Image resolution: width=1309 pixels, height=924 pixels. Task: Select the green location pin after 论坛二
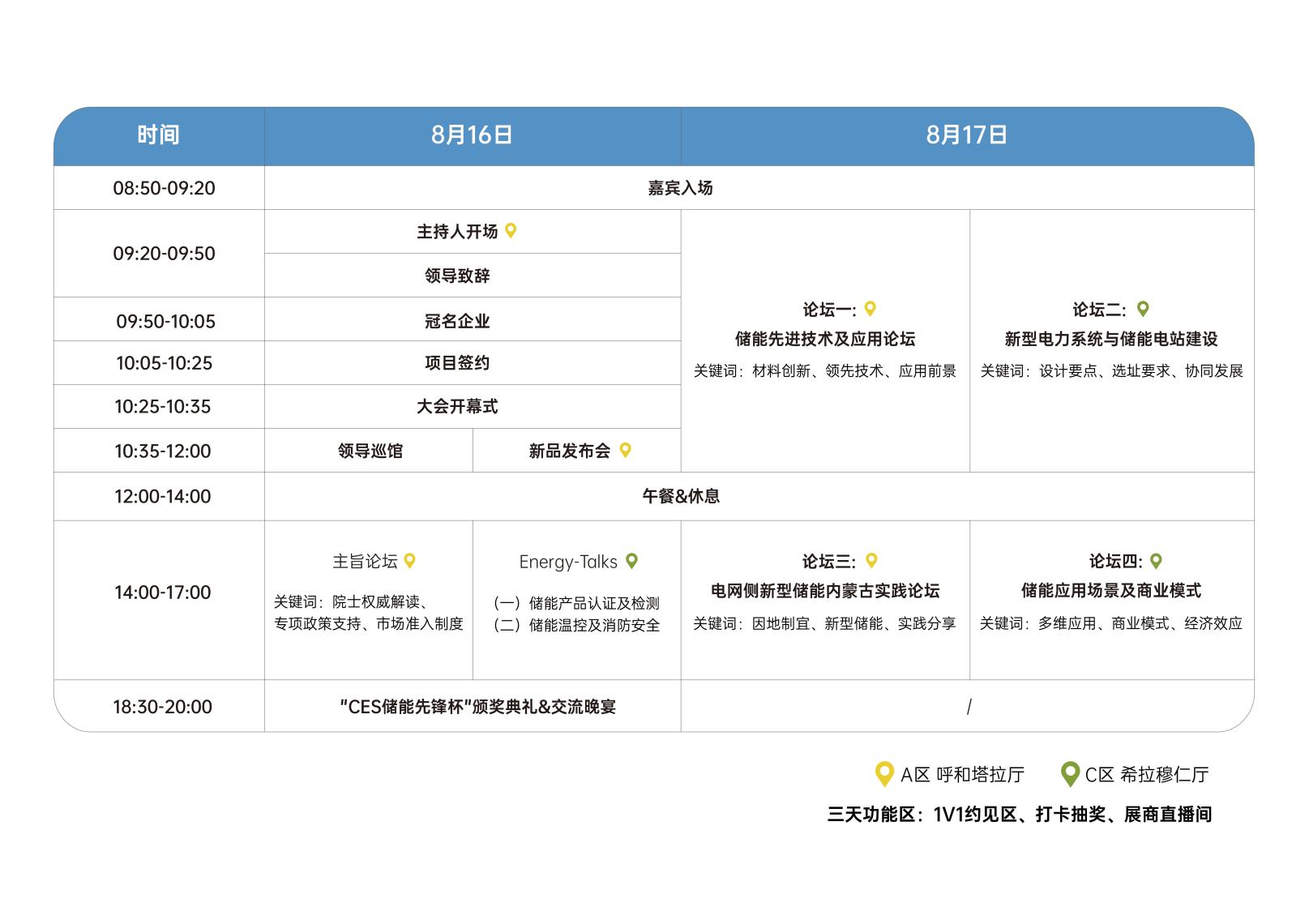coord(1143,309)
